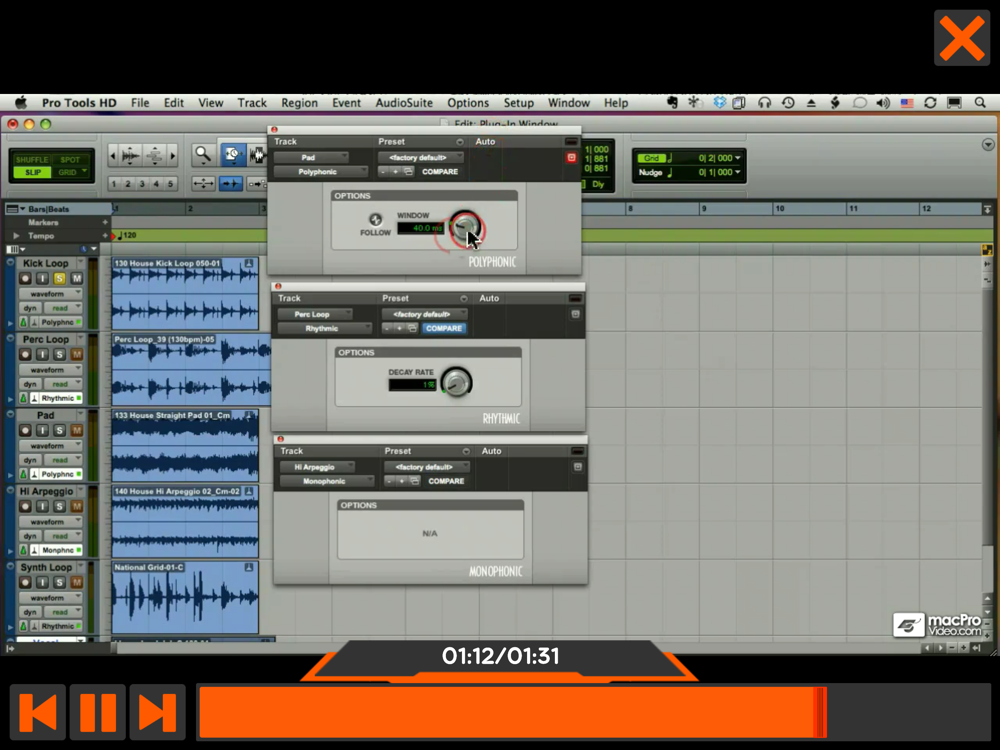The image size is (1000, 750).
Task: Recall zoom preset 3
Action: (142, 184)
